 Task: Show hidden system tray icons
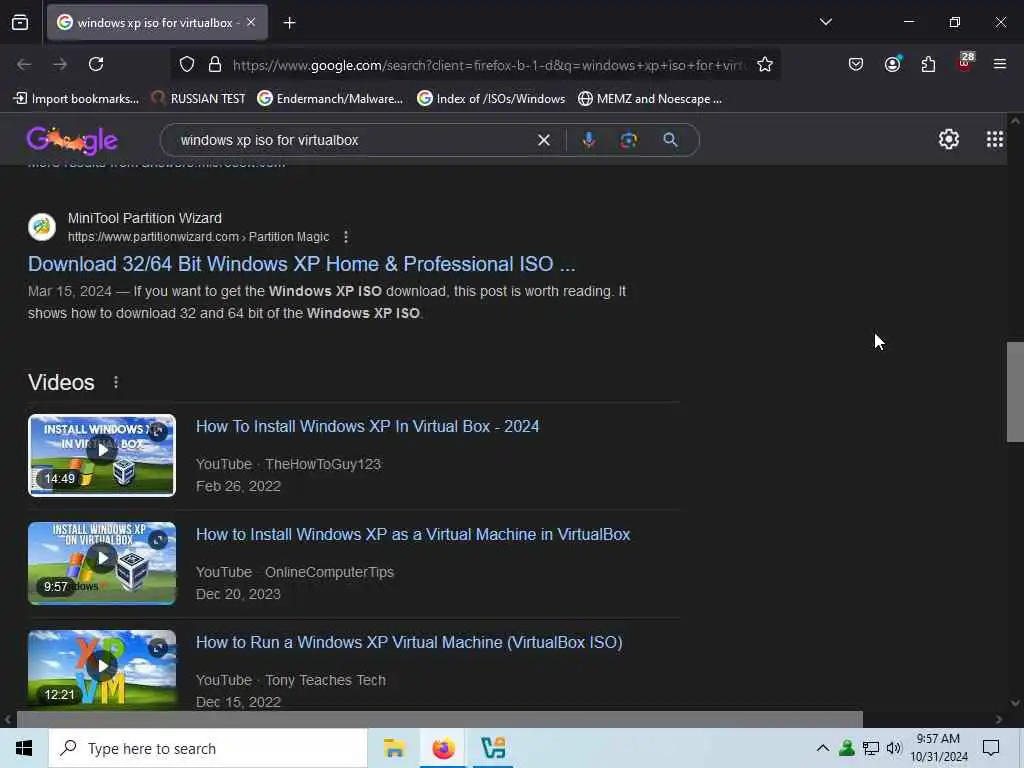(823, 748)
